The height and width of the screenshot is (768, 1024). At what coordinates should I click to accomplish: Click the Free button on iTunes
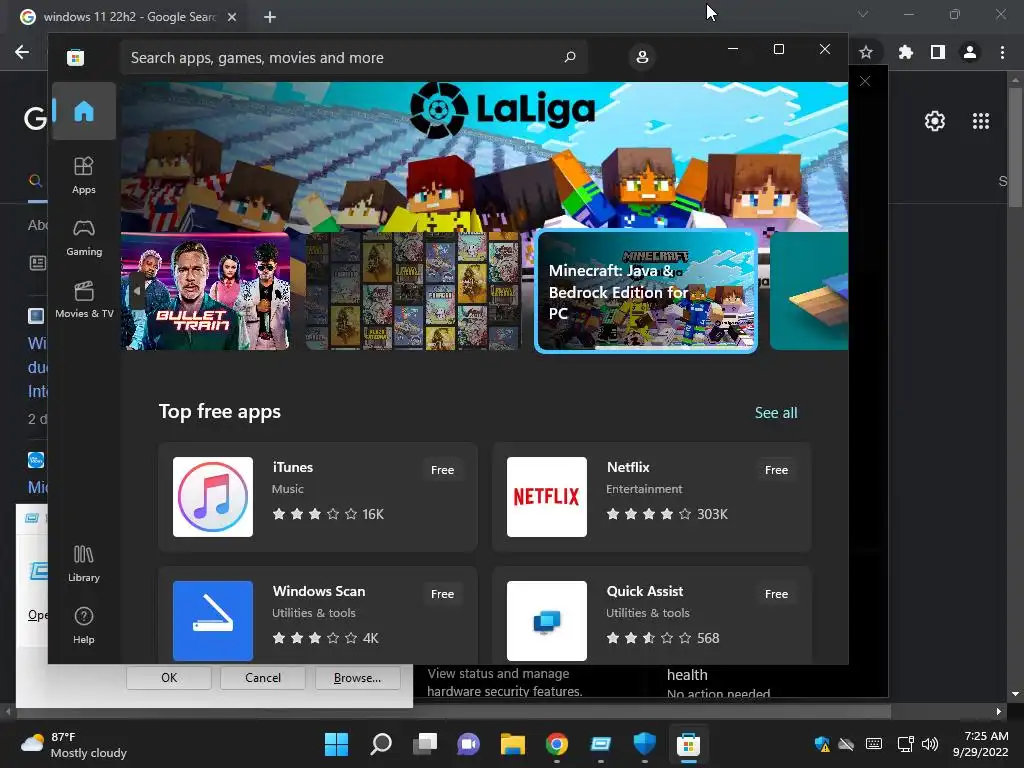tap(442, 470)
